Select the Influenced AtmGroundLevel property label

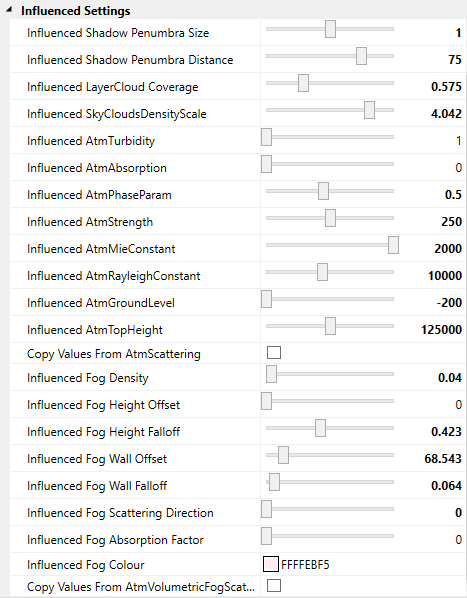coord(101,303)
